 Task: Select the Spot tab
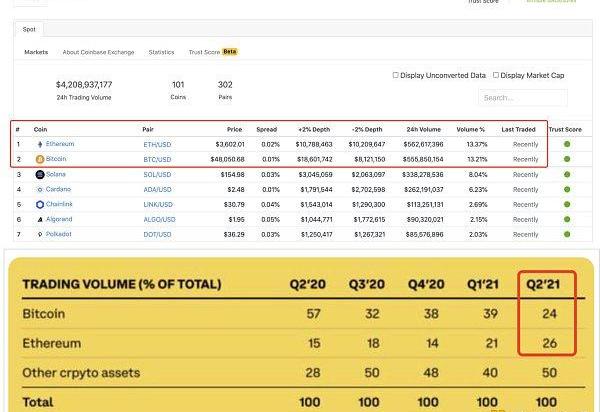(x=27, y=31)
